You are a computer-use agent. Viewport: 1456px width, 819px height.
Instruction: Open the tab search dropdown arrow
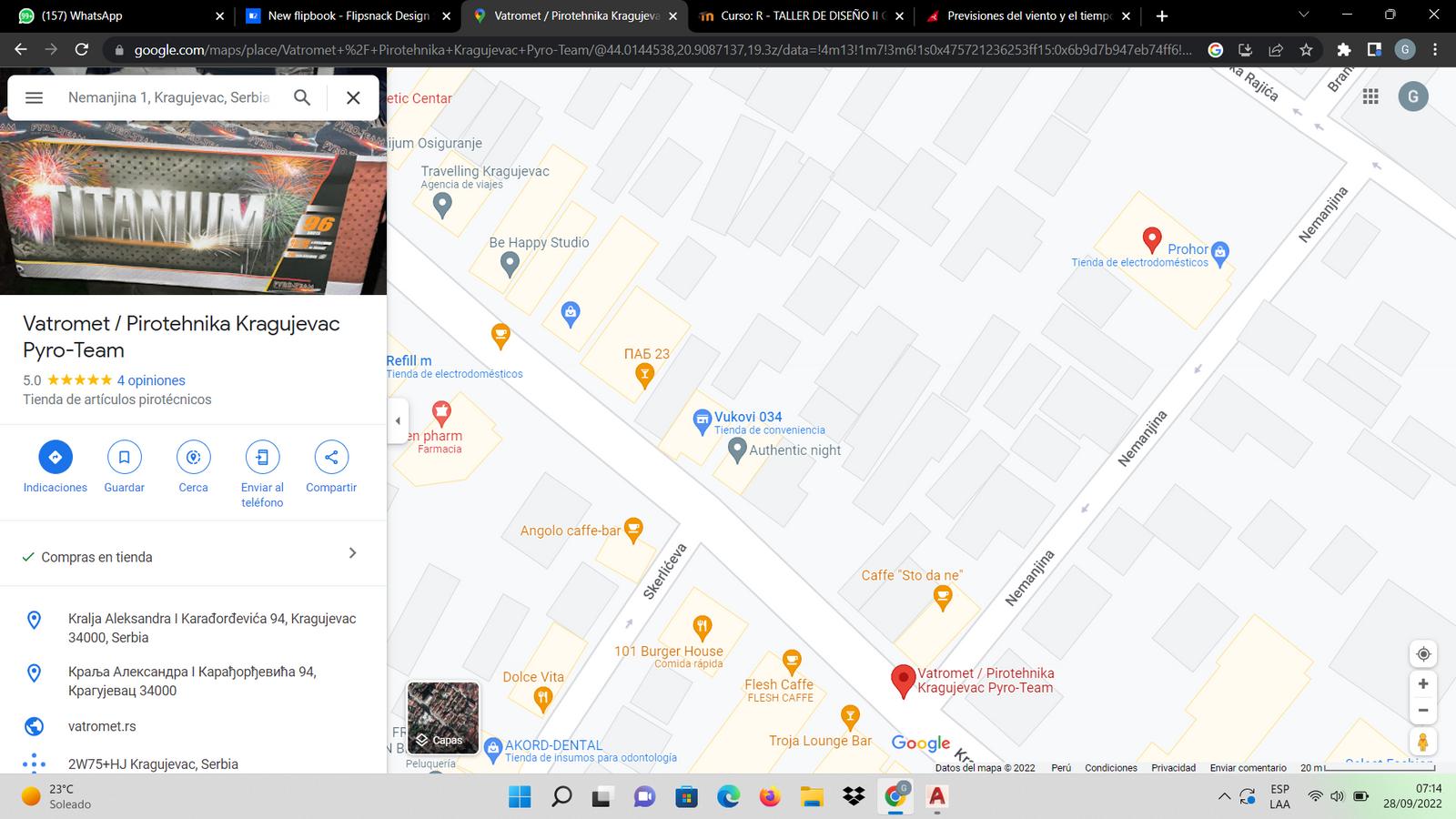[1303, 15]
